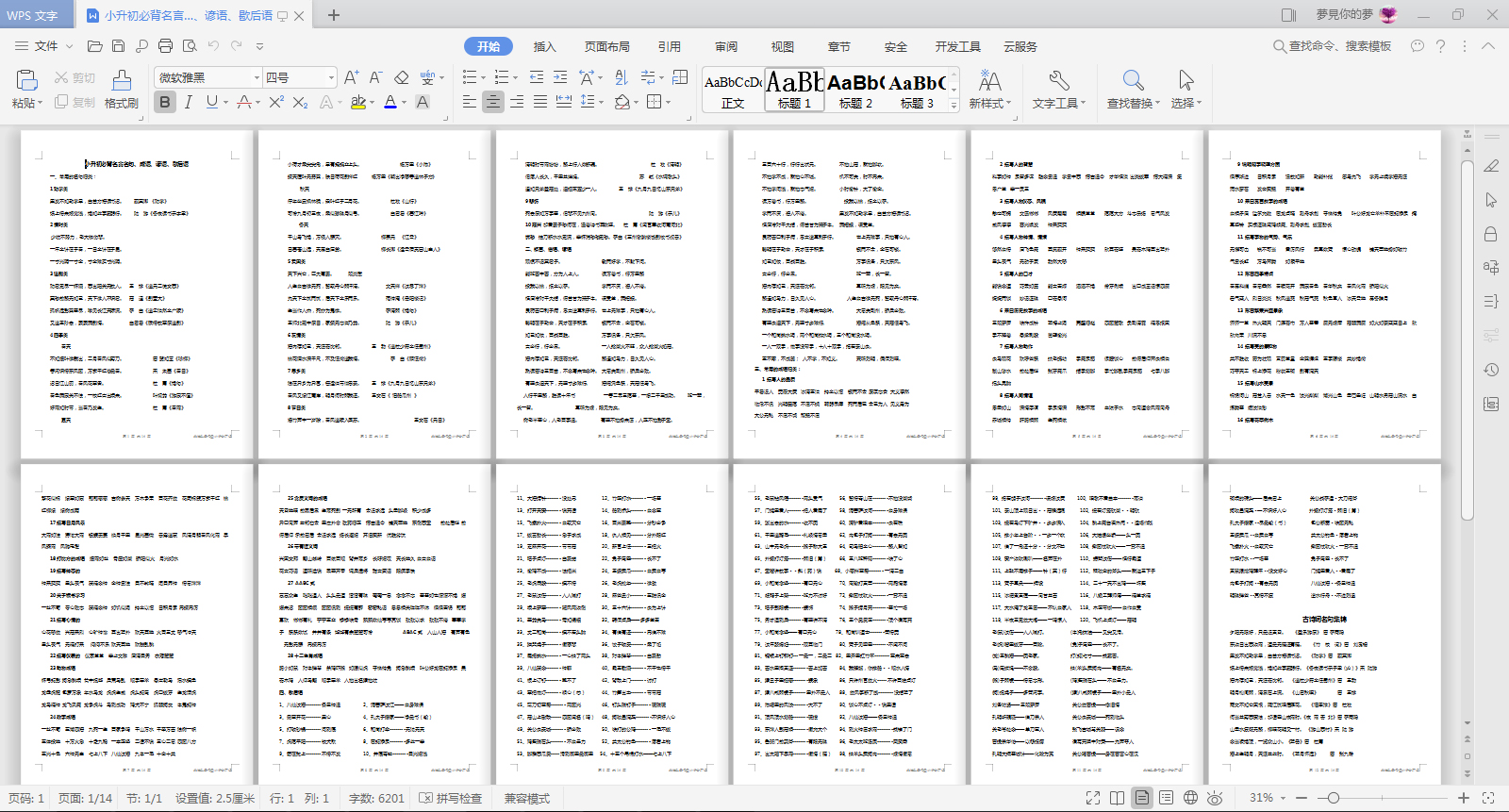Screen dimensions: 1509x812
Task: Apply the 标题 2 style
Action: point(855,91)
